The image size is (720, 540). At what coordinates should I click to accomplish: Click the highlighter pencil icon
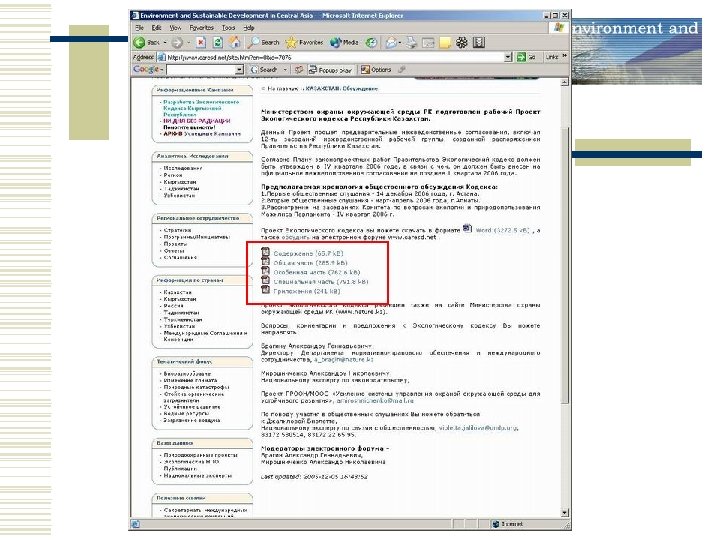402,70
